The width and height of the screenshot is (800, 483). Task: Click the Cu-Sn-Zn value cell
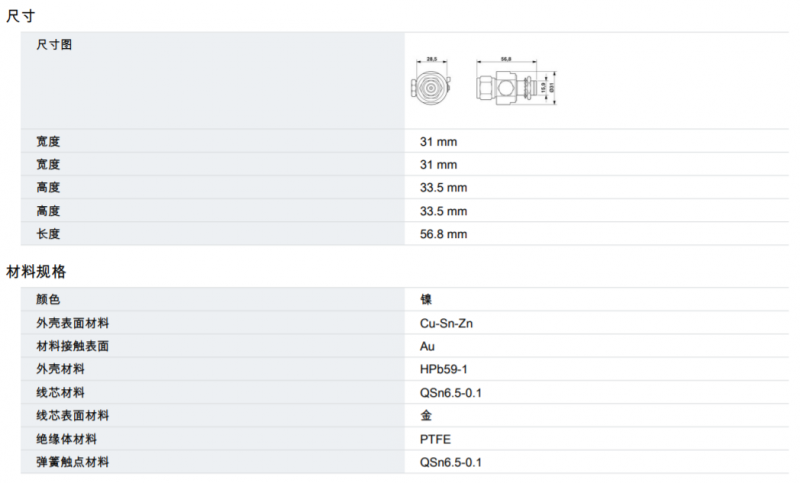[x=448, y=323]
